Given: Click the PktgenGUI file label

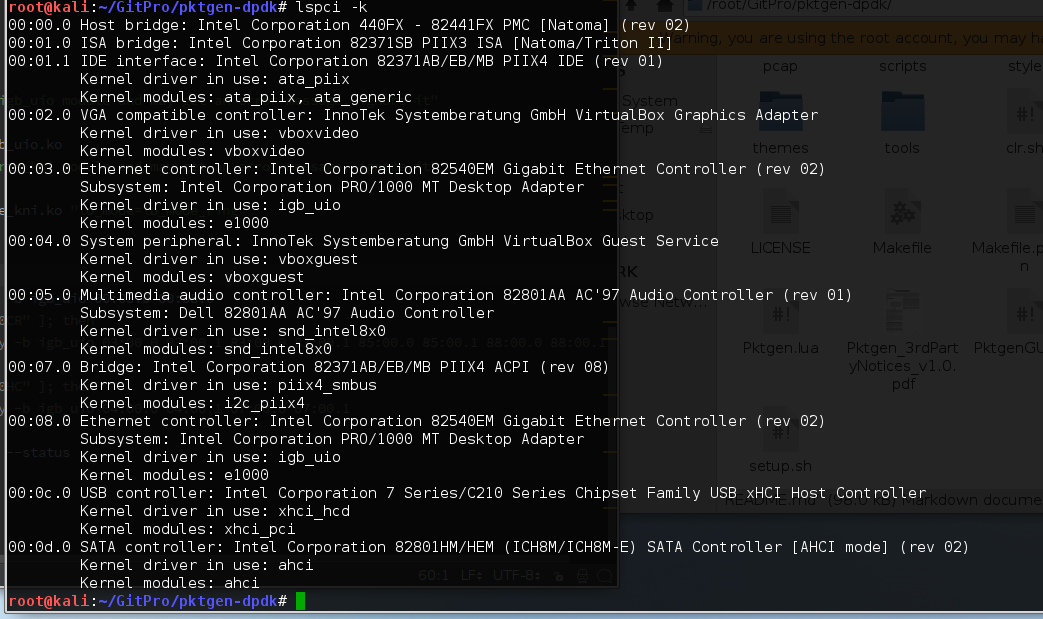Looking at the screenshot, I should point(1008,347).
